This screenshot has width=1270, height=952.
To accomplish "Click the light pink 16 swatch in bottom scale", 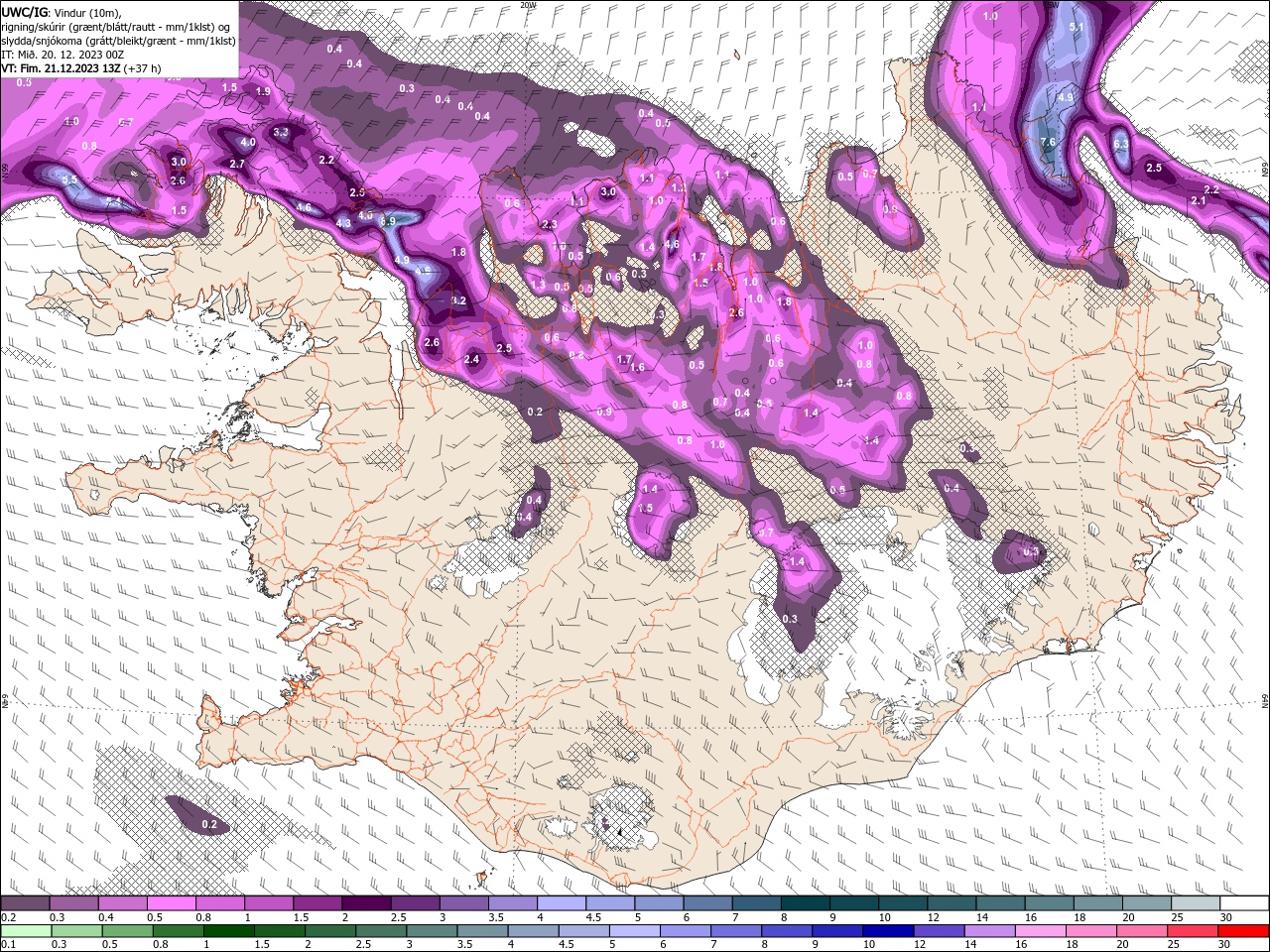I will [1041, 930].
